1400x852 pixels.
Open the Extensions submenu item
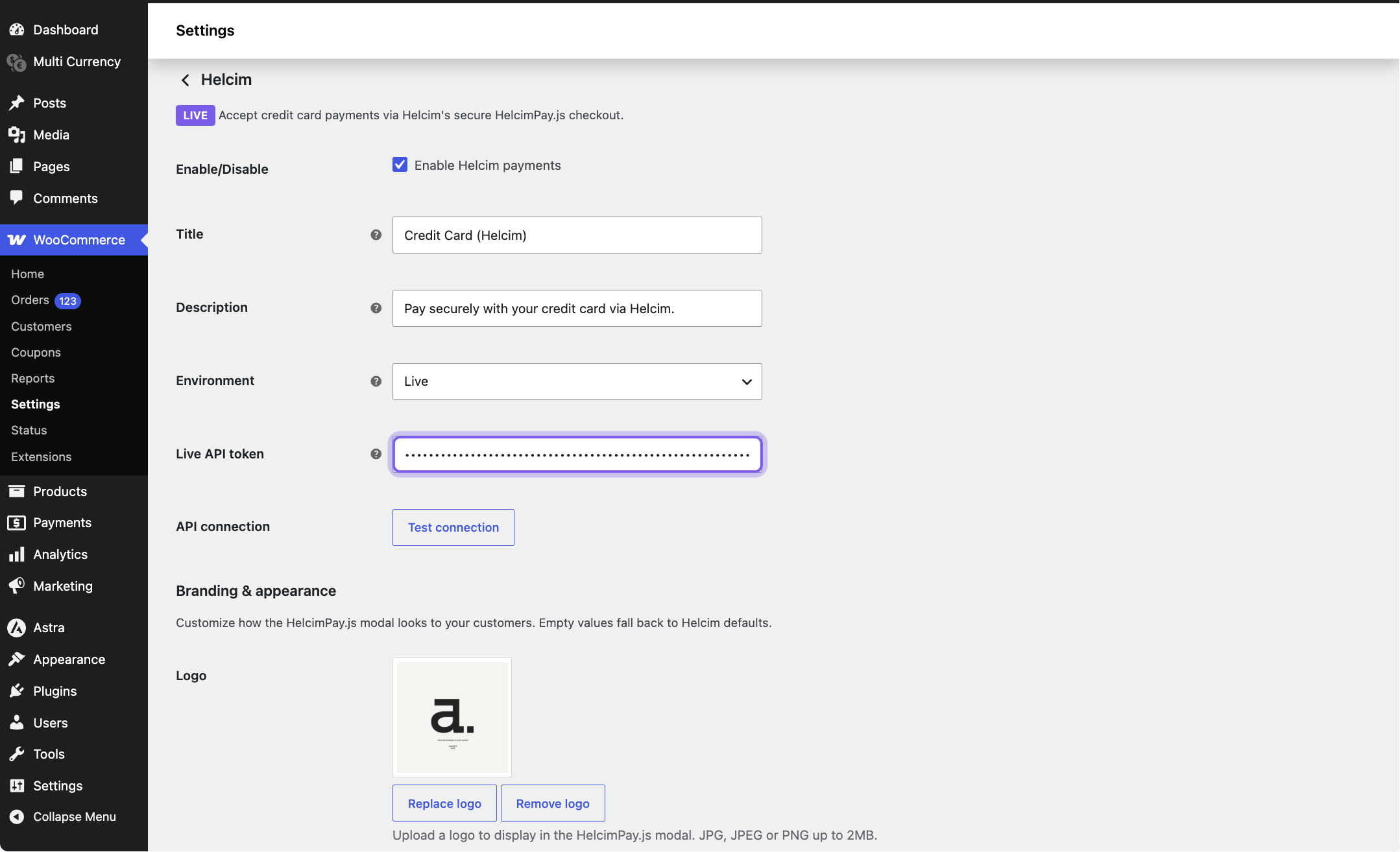tap(41, 457)
